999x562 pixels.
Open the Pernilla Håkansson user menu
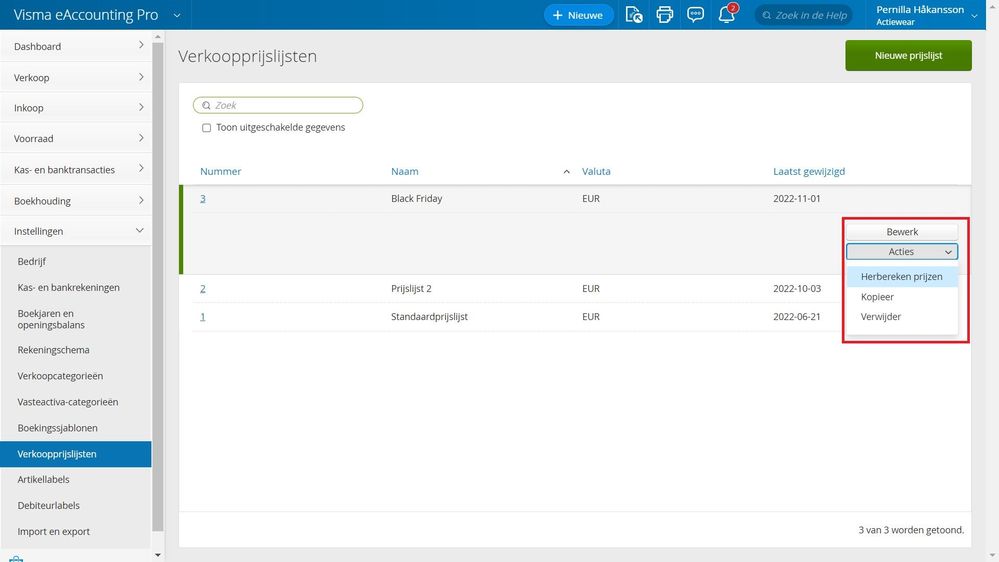click(926, 15)
